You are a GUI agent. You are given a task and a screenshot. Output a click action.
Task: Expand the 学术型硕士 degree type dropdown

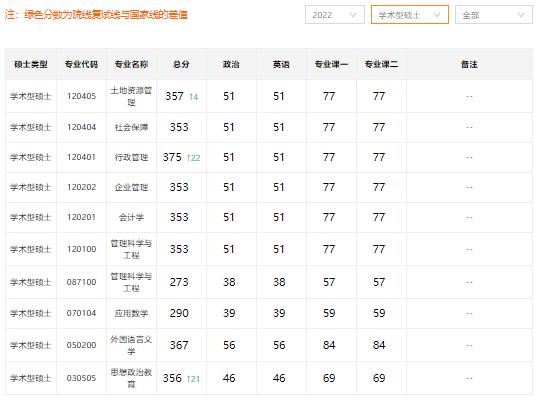tap(410, 15)
